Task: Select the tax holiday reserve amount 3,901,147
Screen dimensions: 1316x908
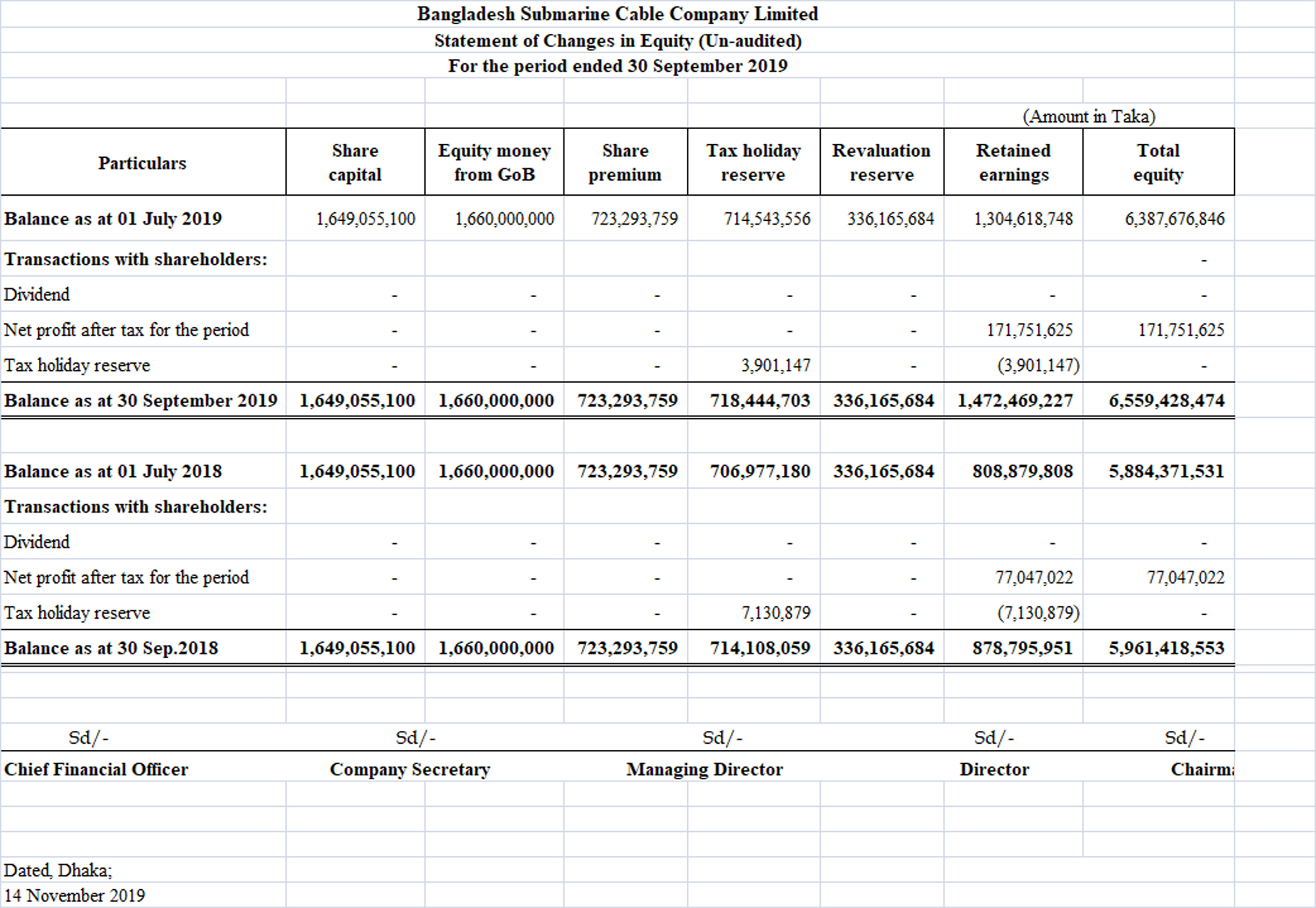Action: point(775,366)
